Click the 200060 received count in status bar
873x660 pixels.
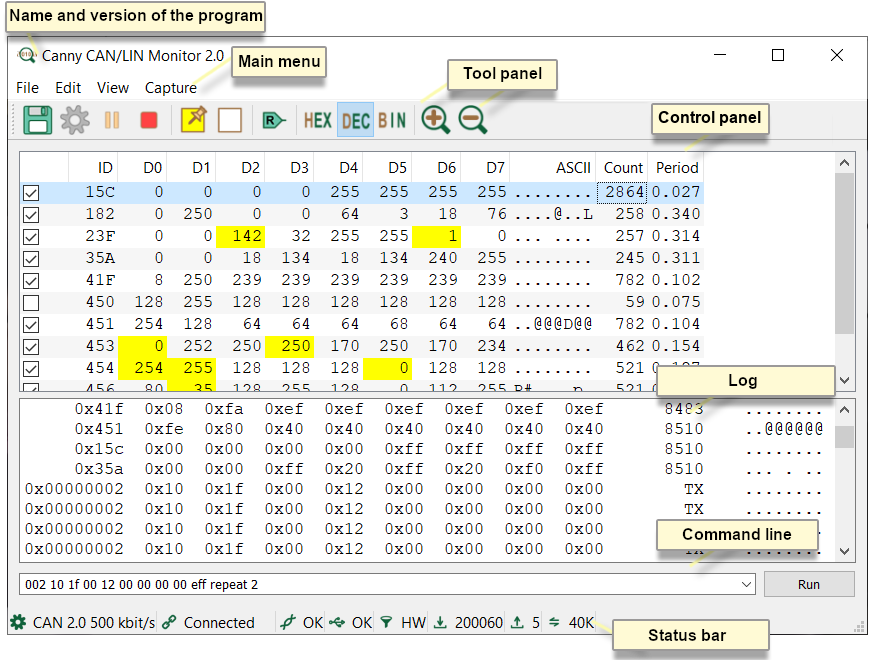tap(478, 622)
